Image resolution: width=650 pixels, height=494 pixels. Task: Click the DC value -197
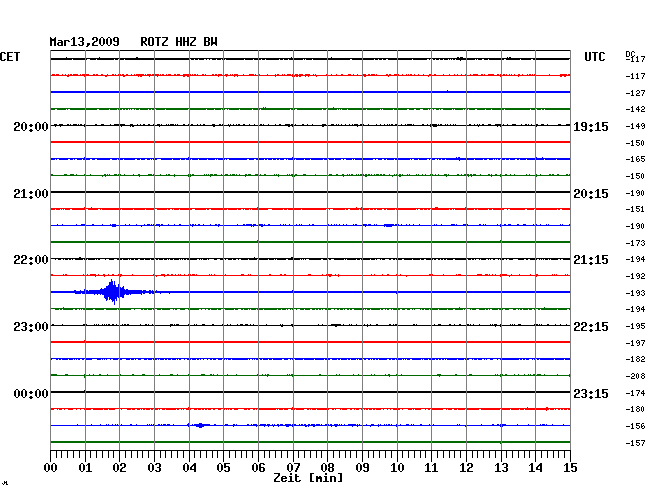[635, 343]
